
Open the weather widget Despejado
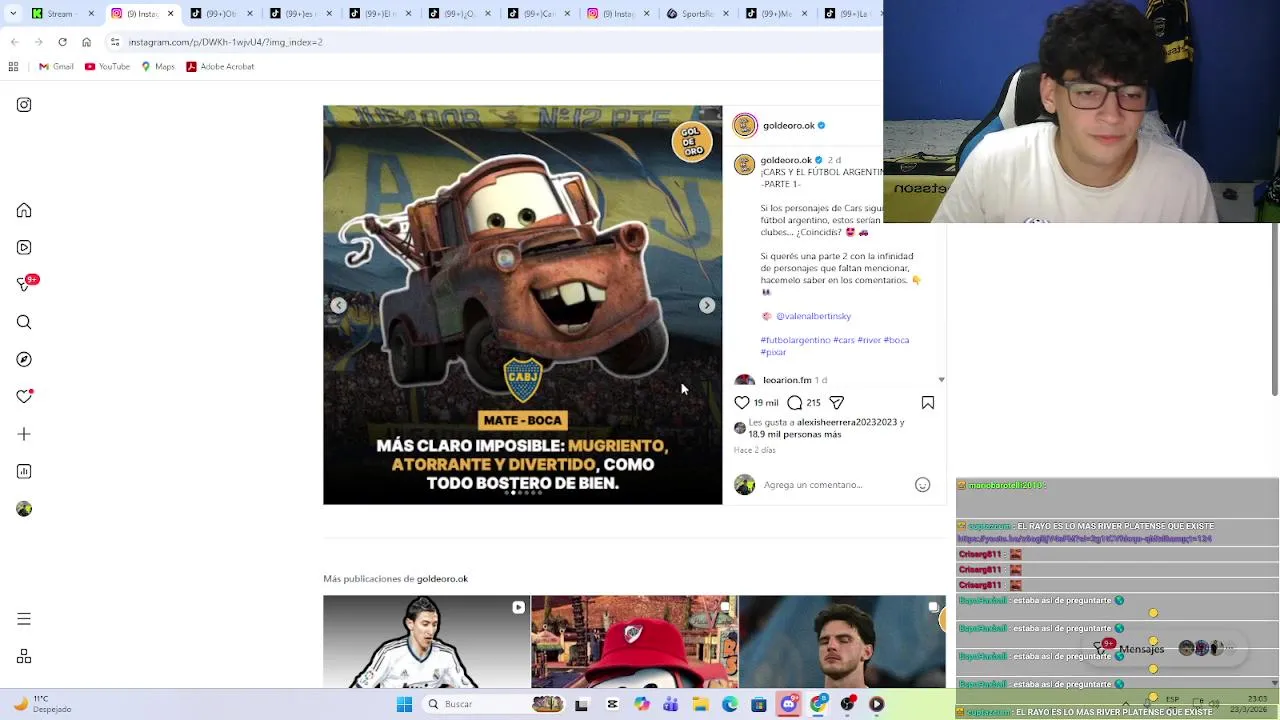coord(40,705)
